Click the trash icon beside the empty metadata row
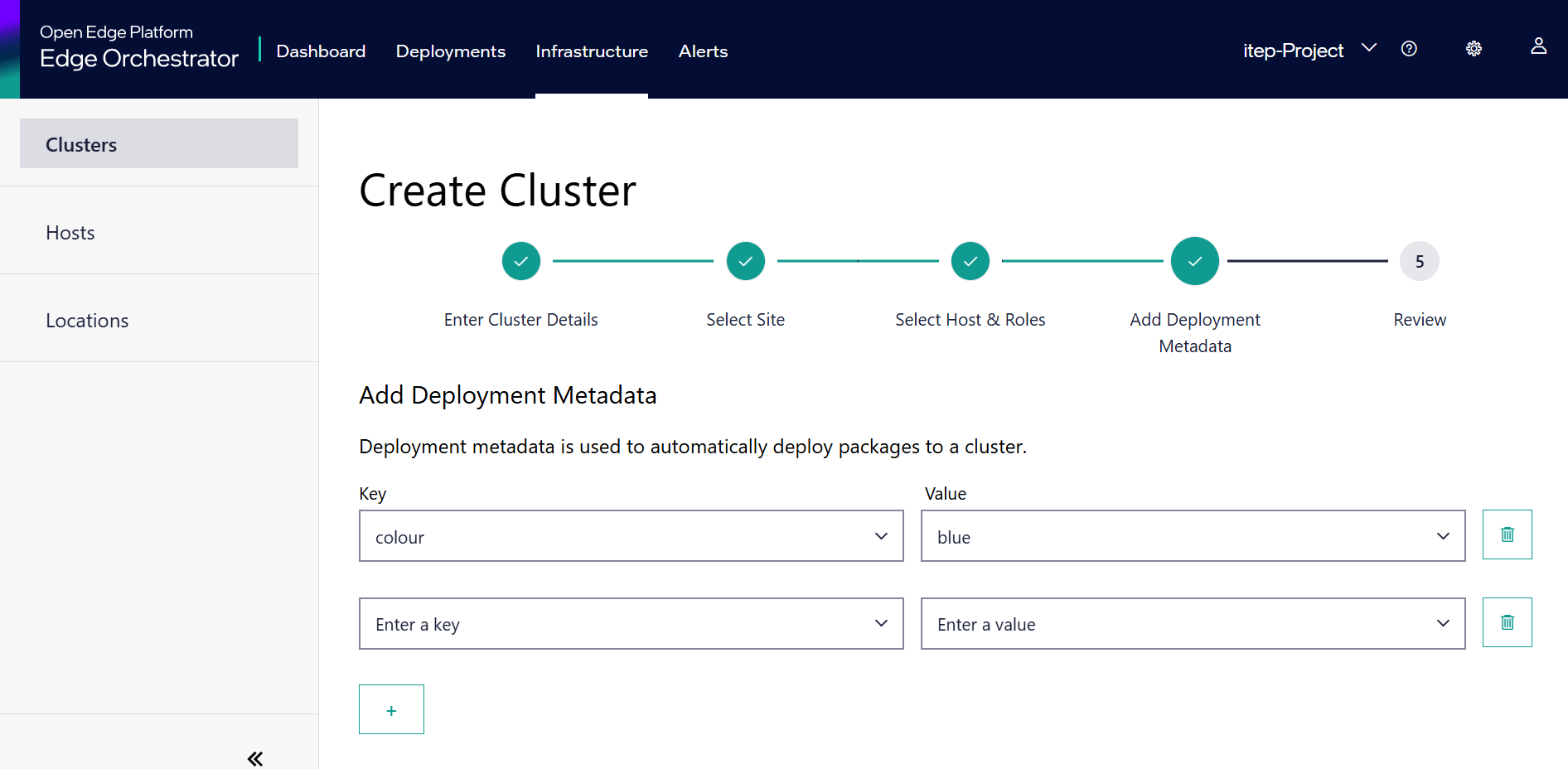 (x=1507, y=622)
